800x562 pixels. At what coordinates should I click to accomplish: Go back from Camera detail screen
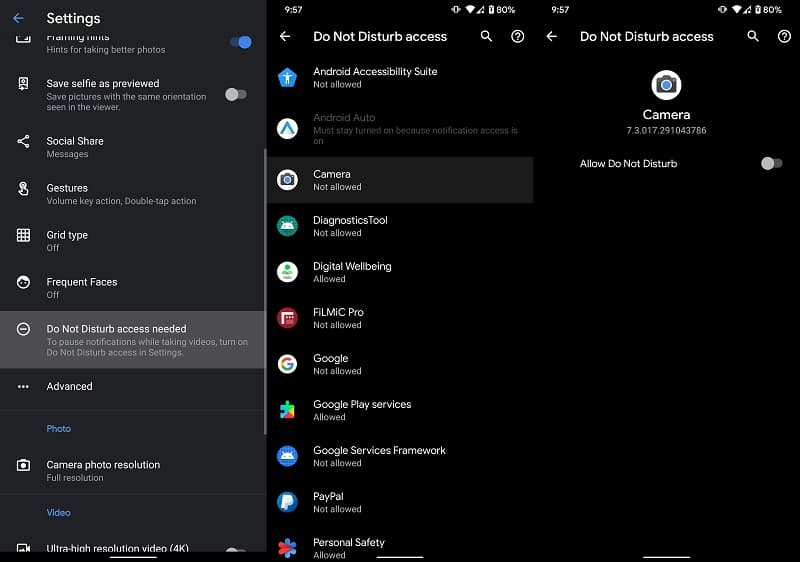552,36
